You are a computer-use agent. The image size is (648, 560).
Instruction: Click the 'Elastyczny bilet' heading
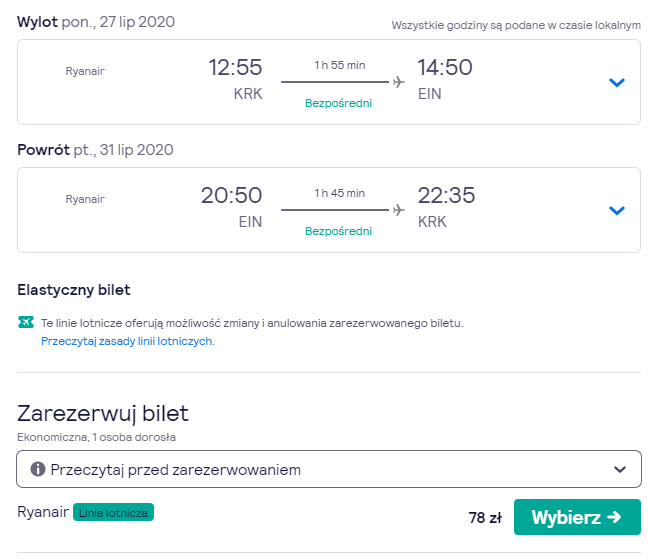coord(74,290)
